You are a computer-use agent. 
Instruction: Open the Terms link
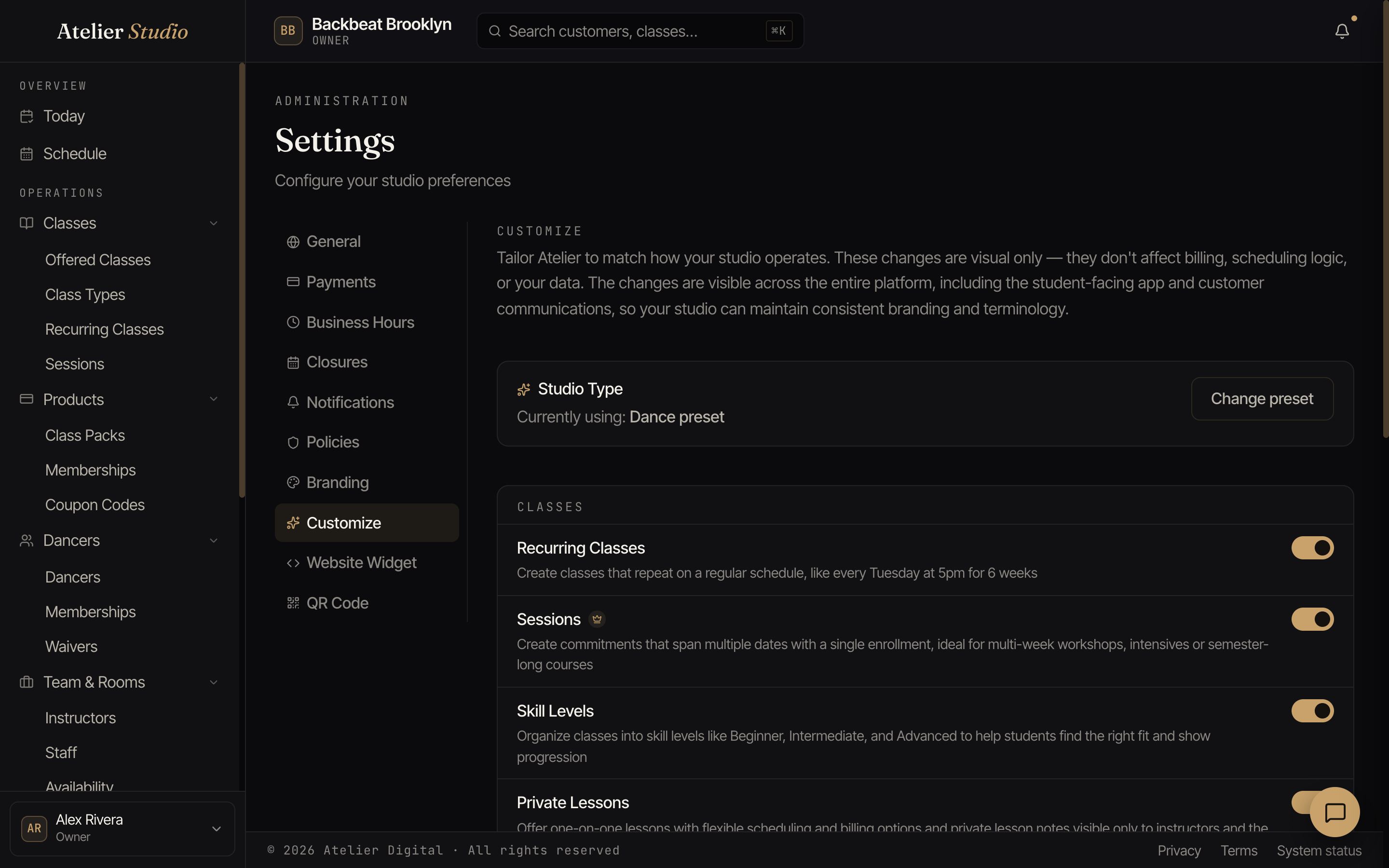(x=1239, y=850)
